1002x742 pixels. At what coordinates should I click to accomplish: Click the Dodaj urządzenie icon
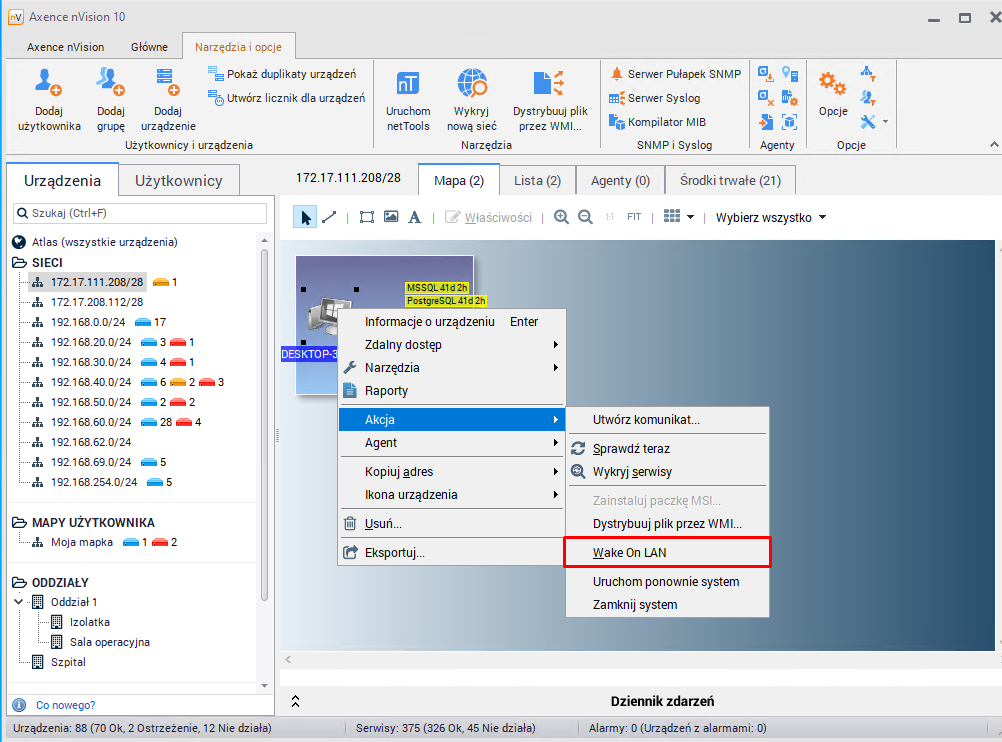point(167,82)
